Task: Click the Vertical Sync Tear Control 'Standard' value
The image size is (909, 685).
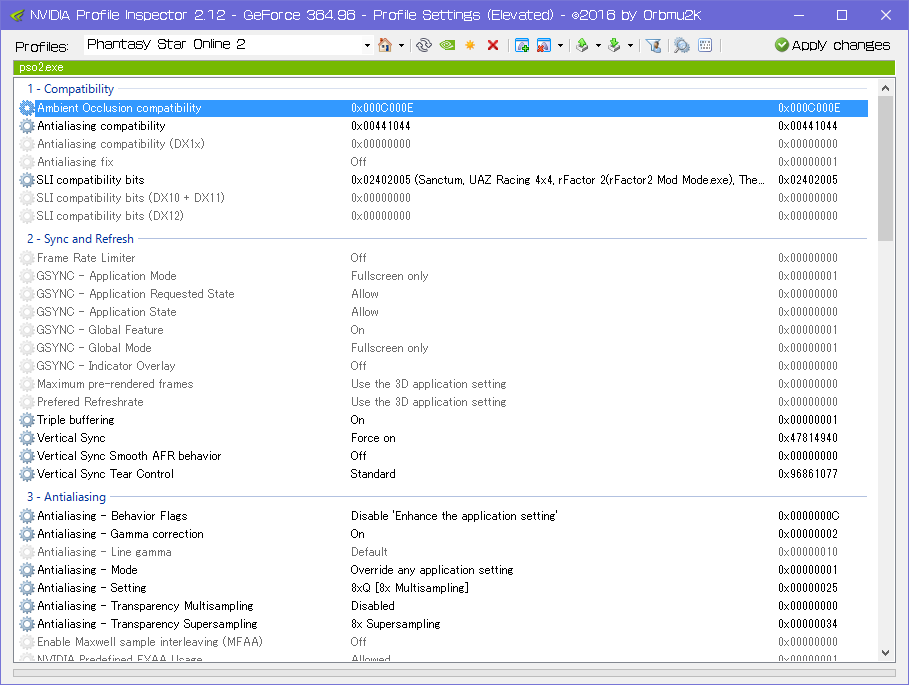Action: click(373, 474)
